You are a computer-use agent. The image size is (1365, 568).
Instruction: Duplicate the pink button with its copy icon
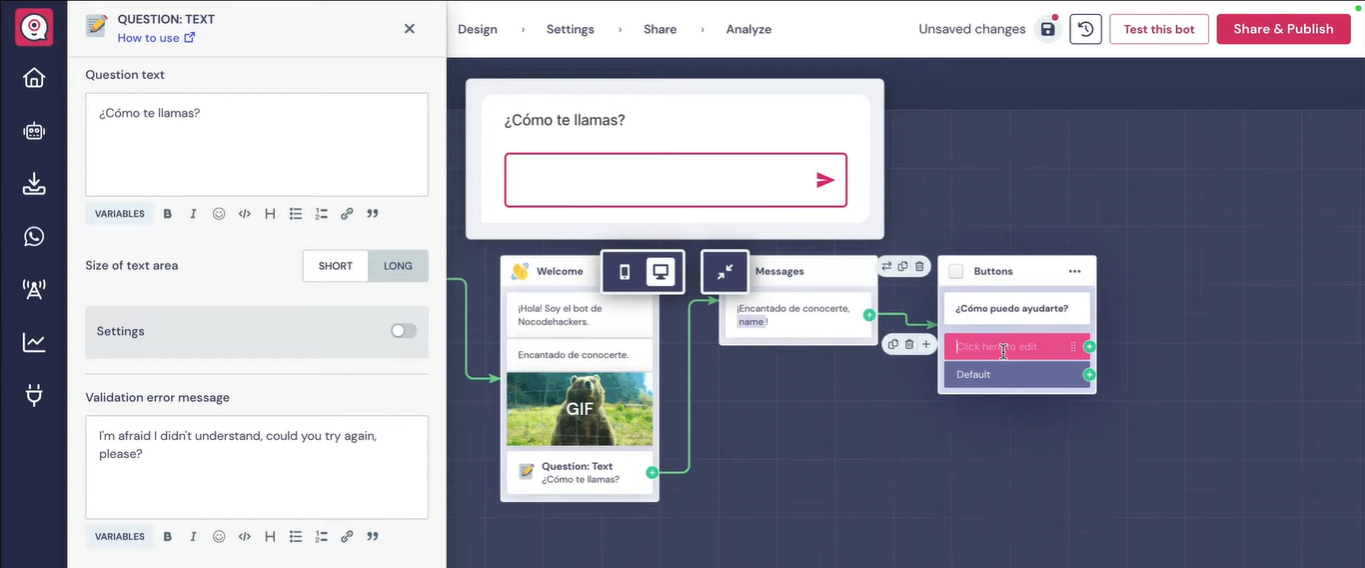click(893, 344)
